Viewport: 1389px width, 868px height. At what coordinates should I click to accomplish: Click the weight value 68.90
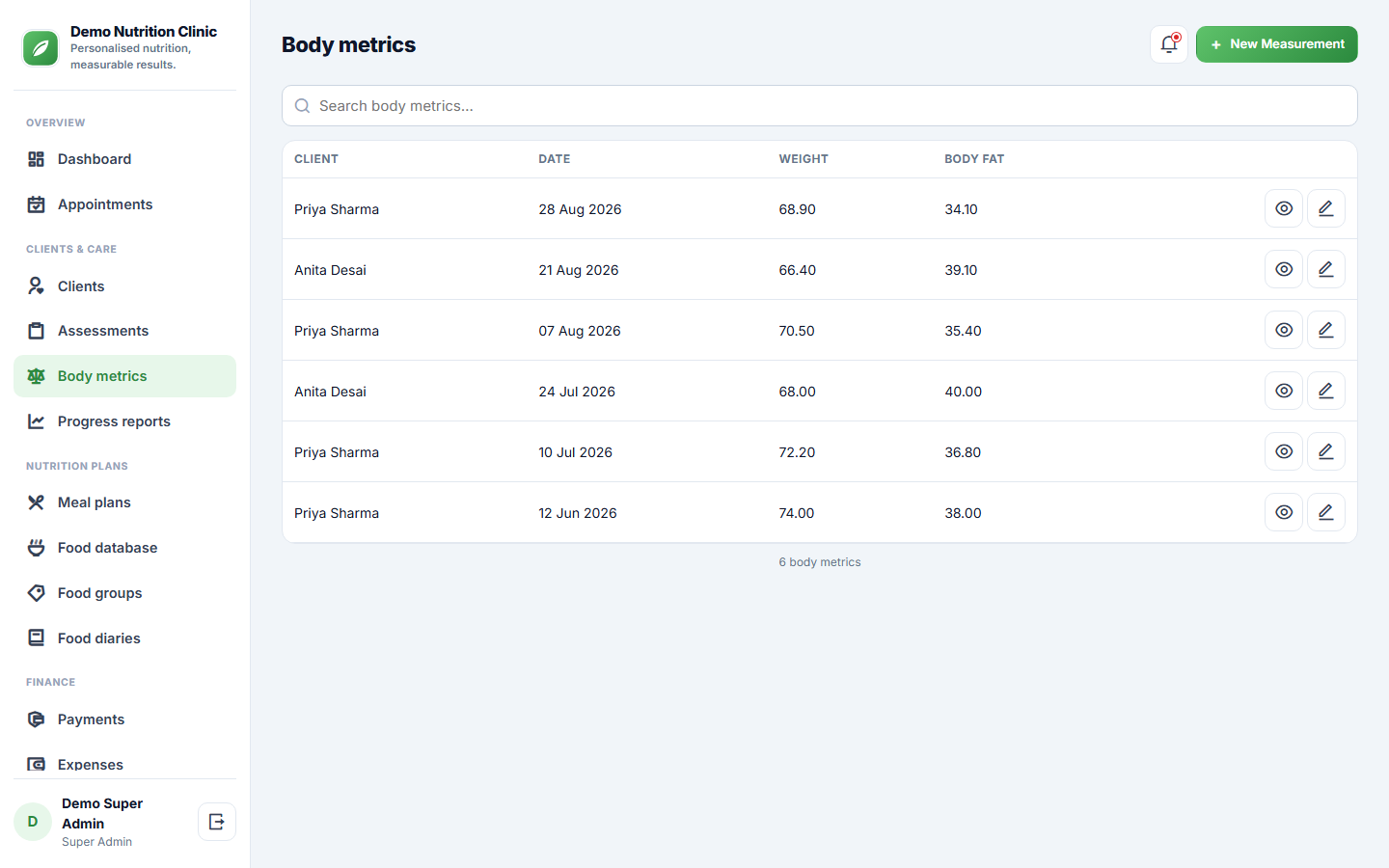(798, 209)
